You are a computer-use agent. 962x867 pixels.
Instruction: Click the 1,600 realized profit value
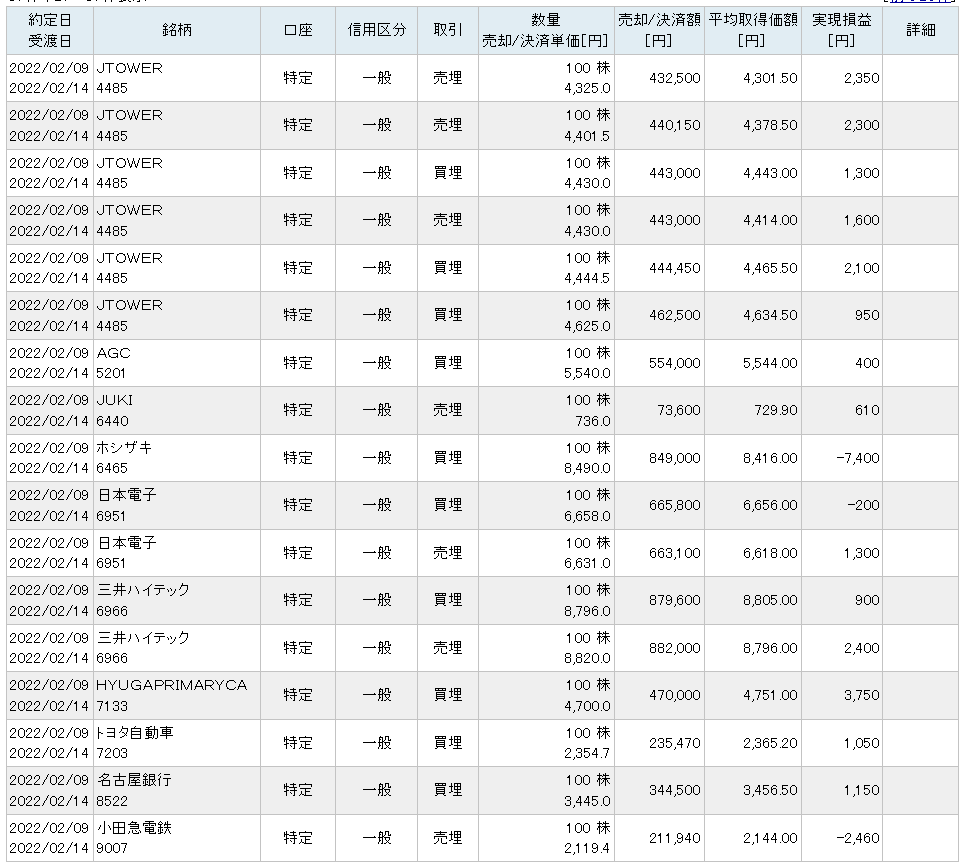[861, 220]
